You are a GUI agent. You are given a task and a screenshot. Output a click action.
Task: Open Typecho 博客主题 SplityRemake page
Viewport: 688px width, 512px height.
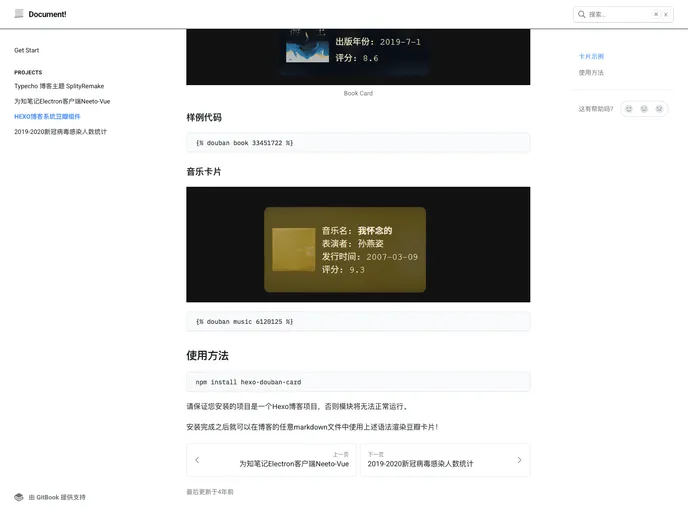59,86
